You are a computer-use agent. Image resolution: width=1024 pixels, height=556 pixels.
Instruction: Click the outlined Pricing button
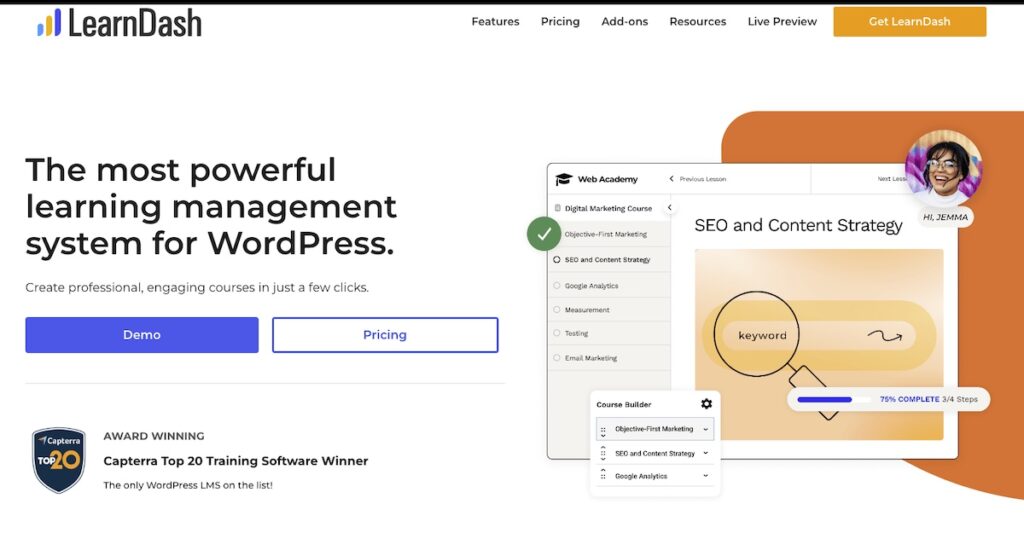[385, 335]
